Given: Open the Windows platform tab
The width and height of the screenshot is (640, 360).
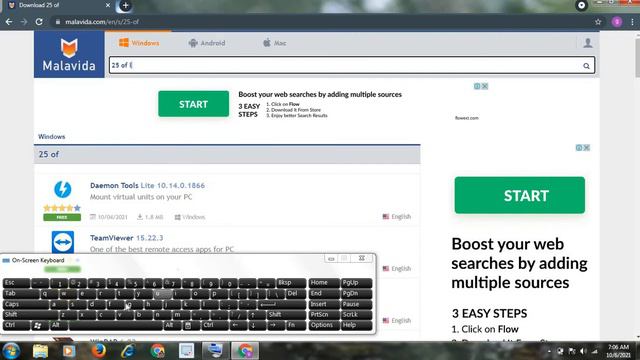Looking at the screenshot, I should (139, 43).
